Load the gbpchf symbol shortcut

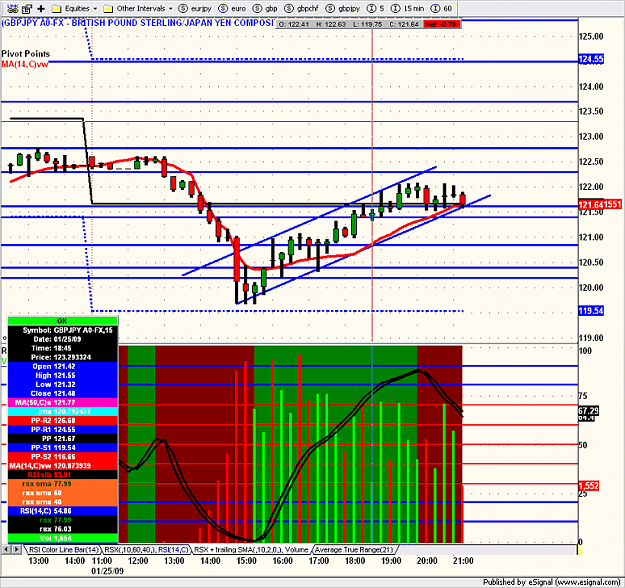coord(302,8)
